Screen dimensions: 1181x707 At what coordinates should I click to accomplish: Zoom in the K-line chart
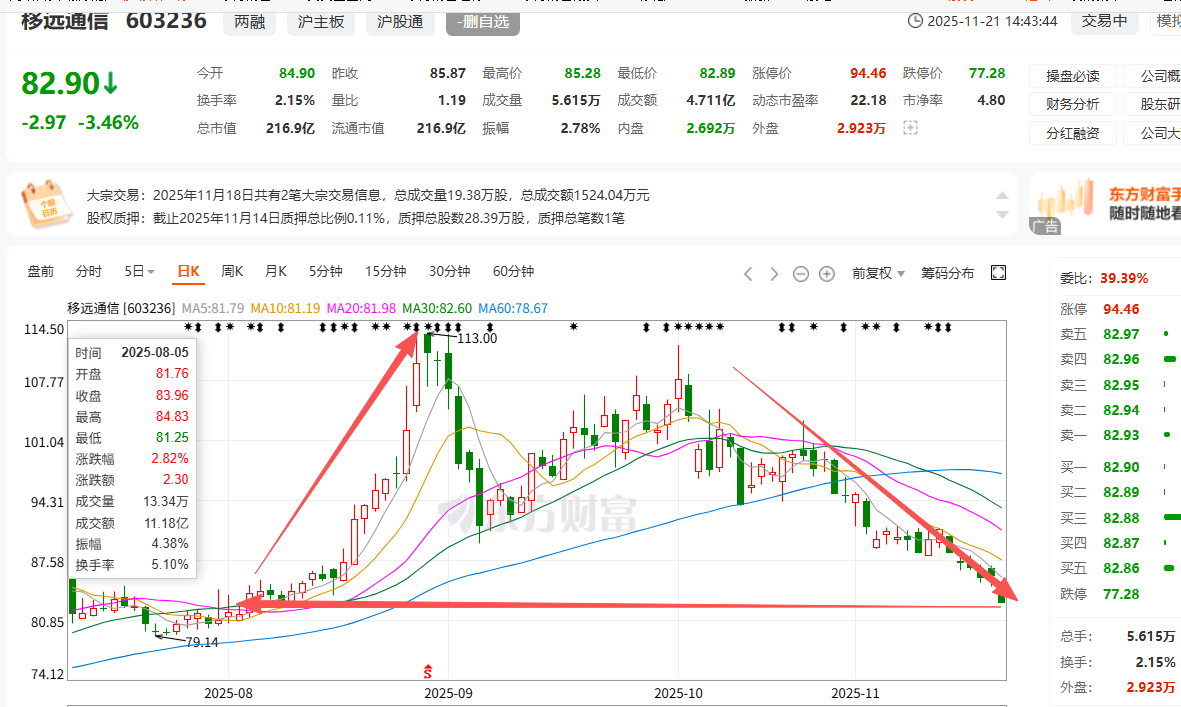coord(827,274)
